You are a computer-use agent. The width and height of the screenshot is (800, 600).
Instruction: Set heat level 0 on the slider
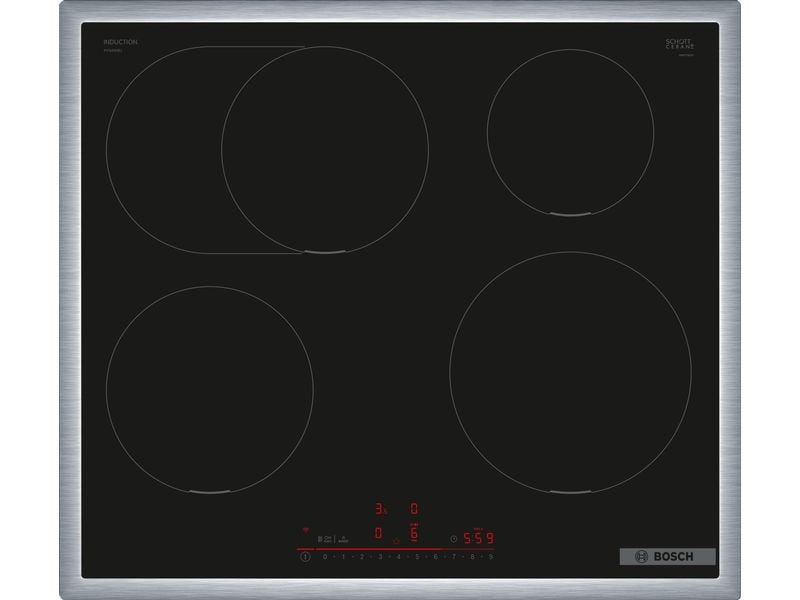(x=325, y=557)
